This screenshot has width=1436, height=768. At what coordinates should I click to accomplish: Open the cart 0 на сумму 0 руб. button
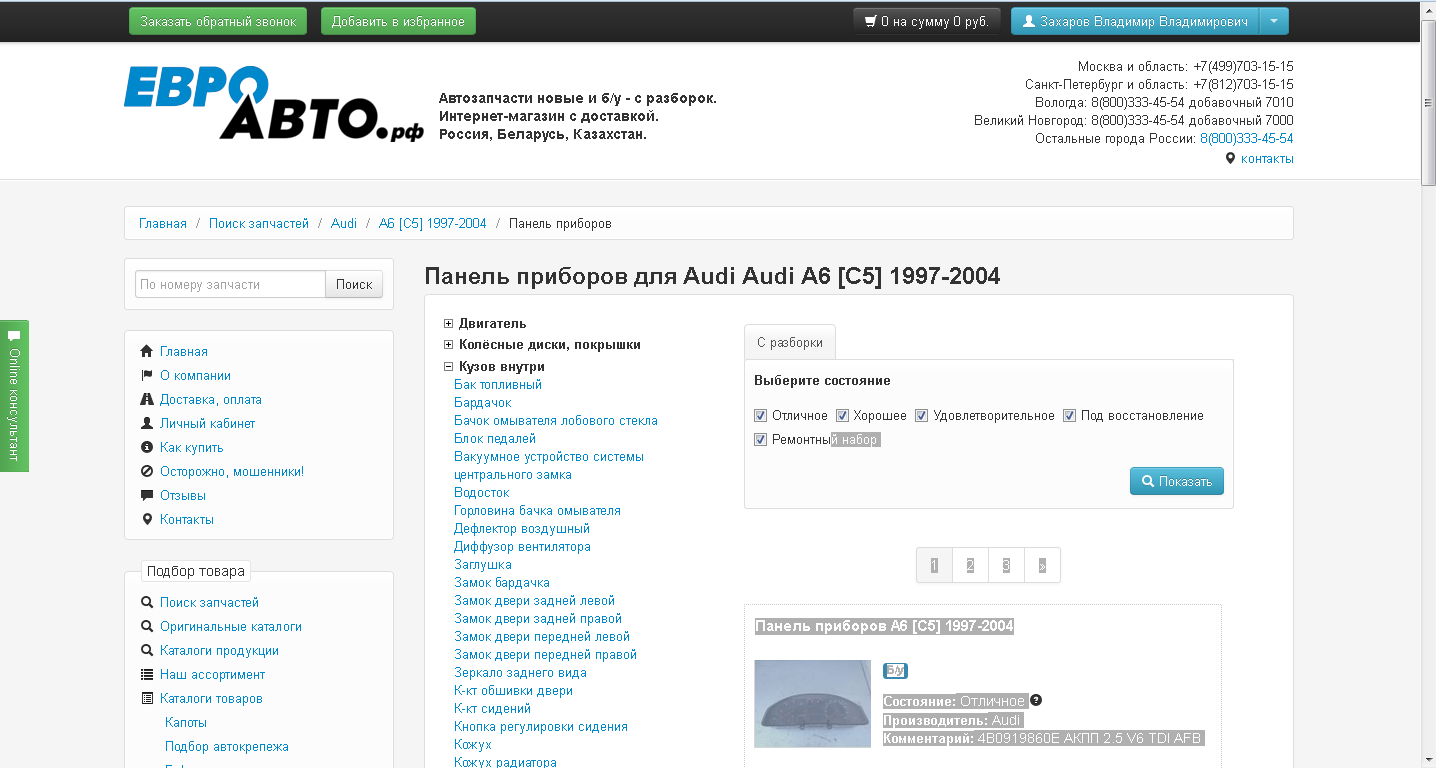click(927, 21)
